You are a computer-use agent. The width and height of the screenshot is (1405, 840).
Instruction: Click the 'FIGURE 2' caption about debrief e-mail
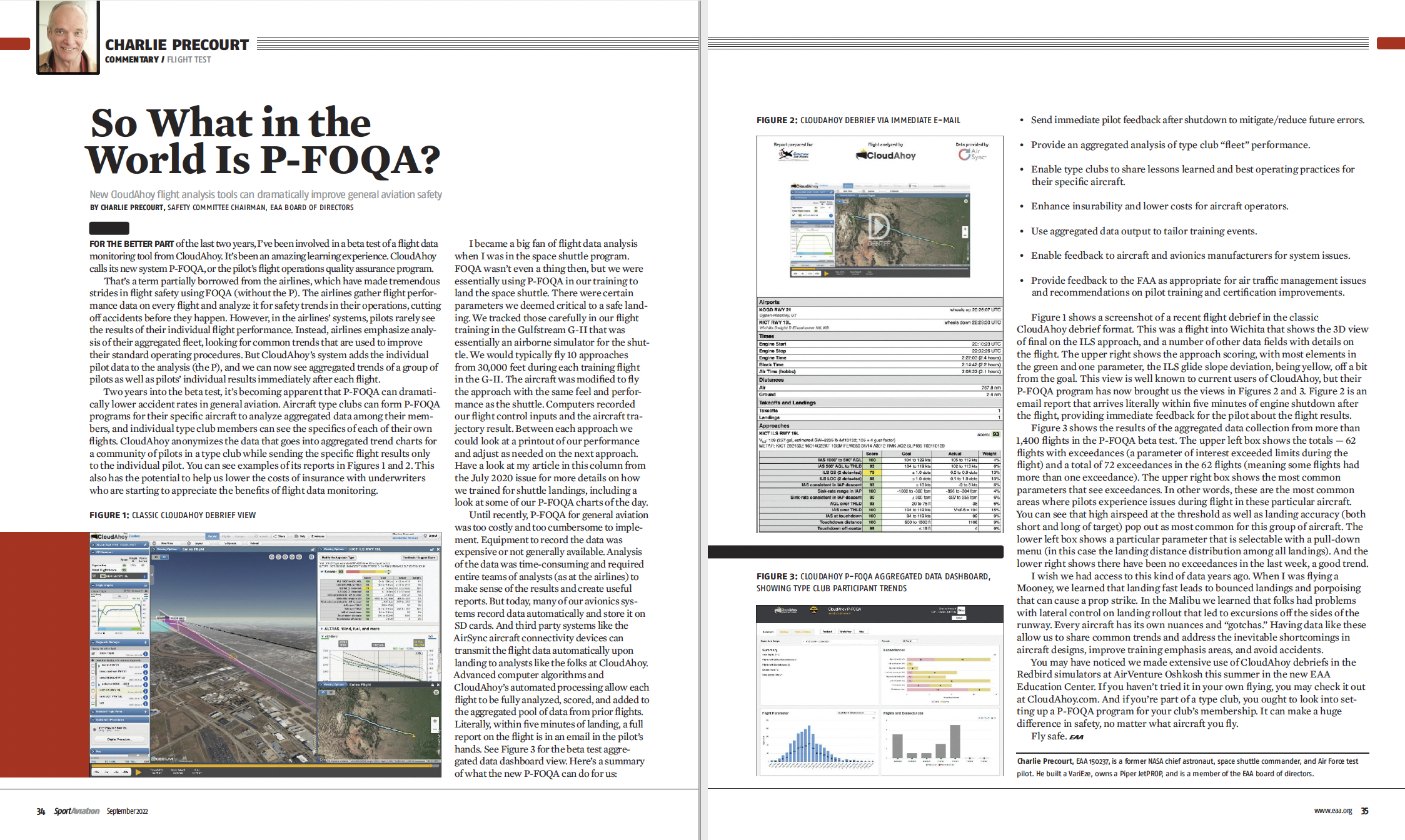coord(859,120)
